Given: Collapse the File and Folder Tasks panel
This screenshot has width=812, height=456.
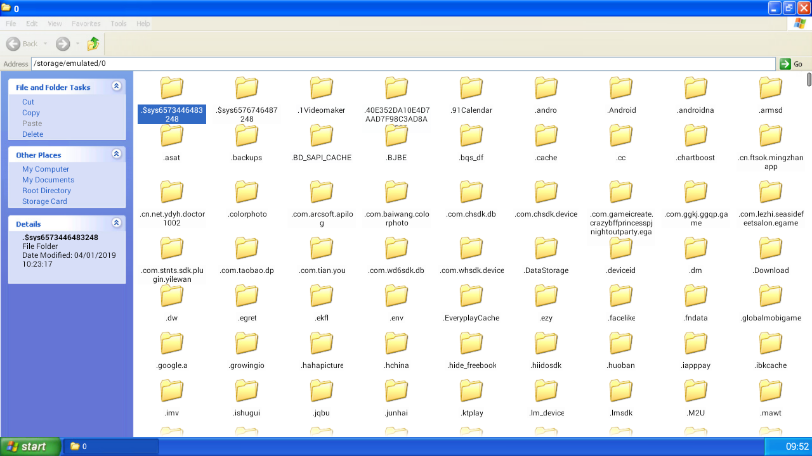Looking at the screenshot, I should [x=117, y=86].
